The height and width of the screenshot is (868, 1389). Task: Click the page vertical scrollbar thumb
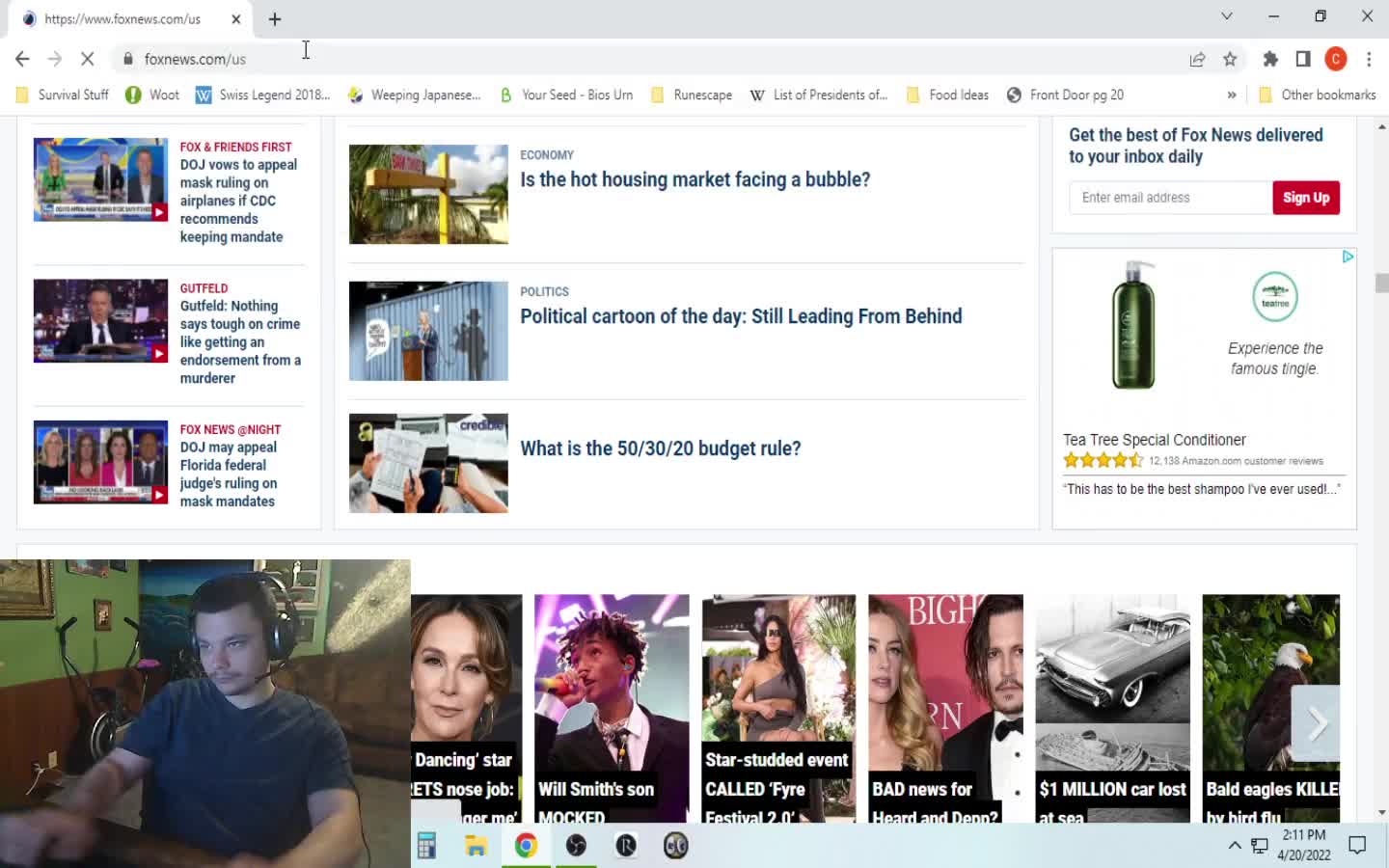click(x=1381, y=284)
